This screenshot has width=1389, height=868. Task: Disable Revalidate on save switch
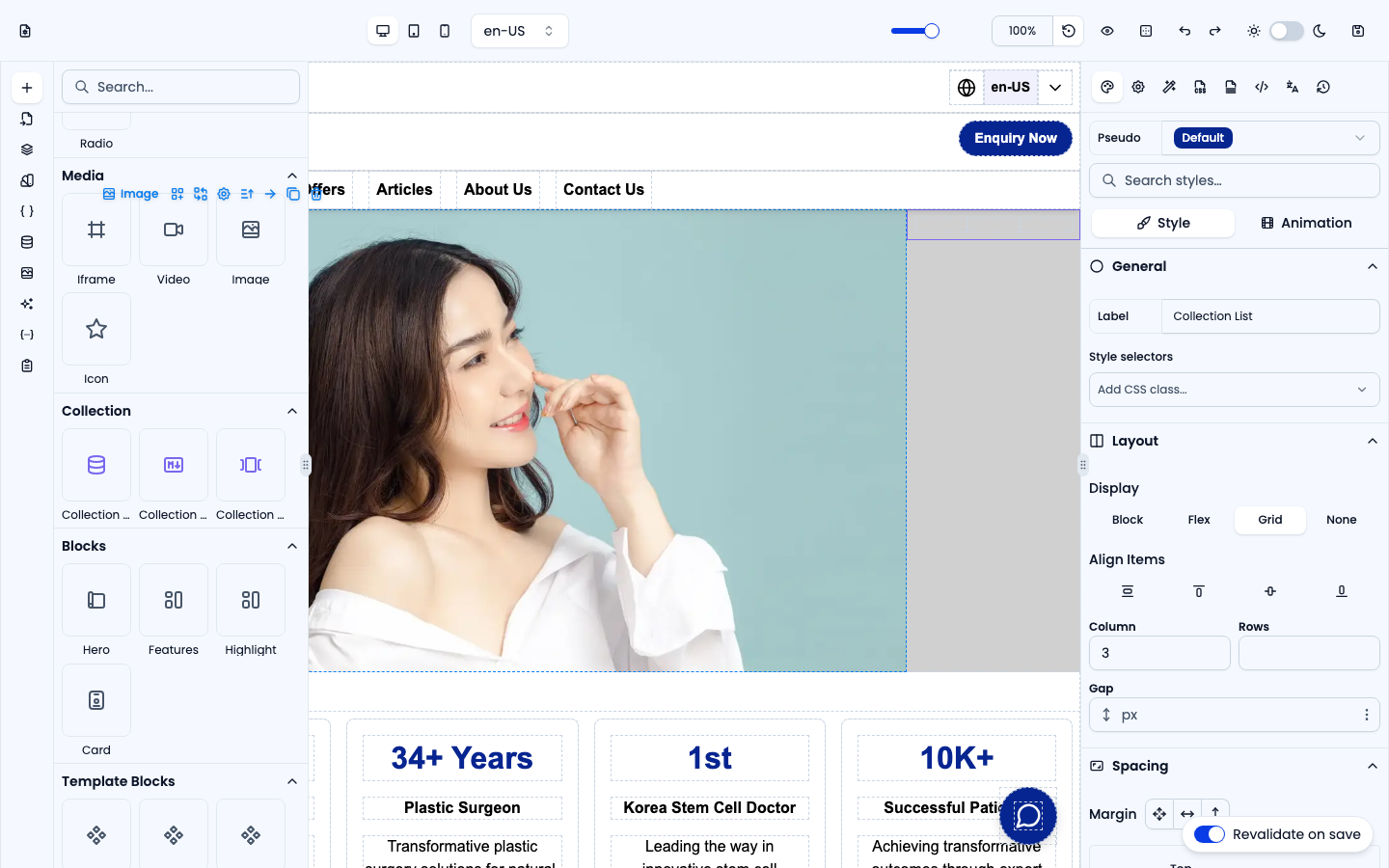point(1210,834)
